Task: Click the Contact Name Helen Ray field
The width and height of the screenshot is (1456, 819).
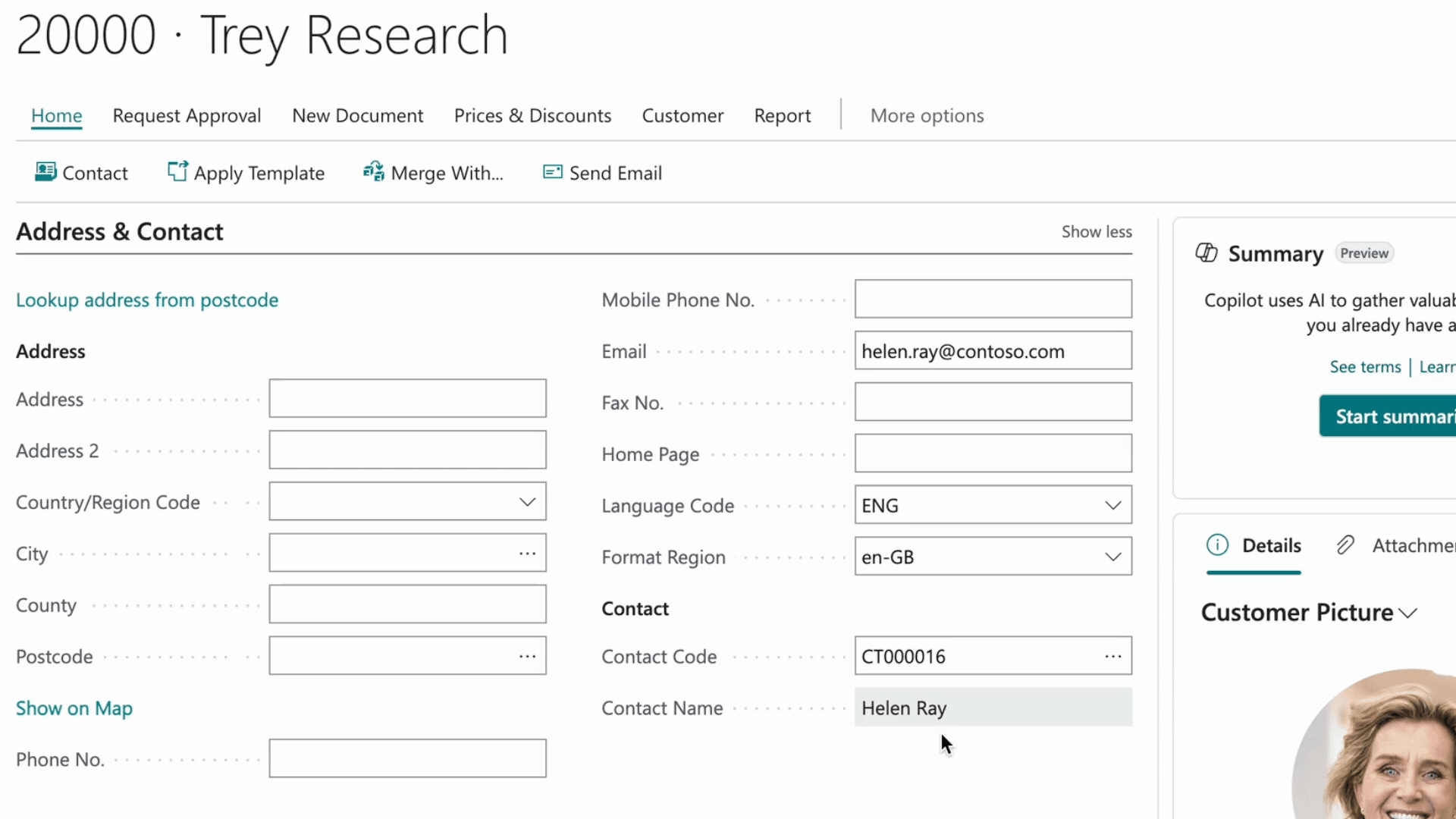Action: coord(993,708)
